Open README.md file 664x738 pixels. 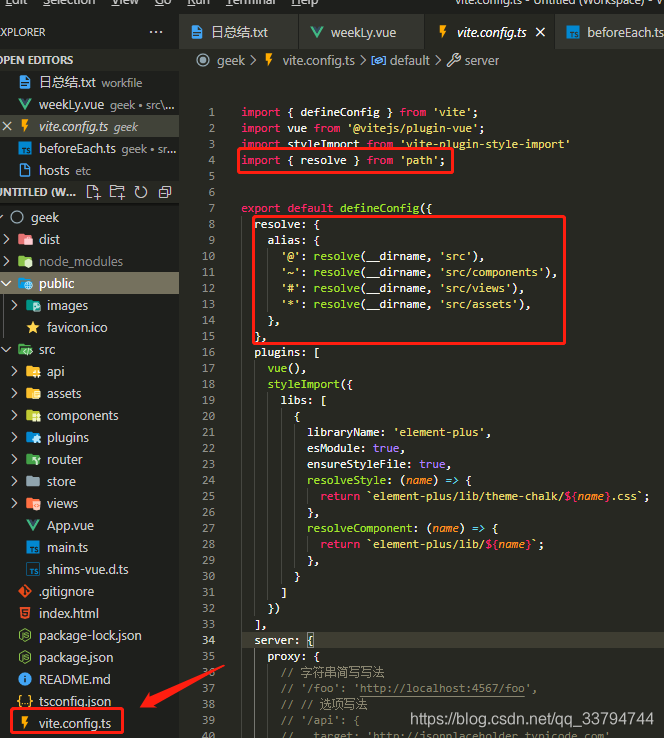click(x=89, y=680)
